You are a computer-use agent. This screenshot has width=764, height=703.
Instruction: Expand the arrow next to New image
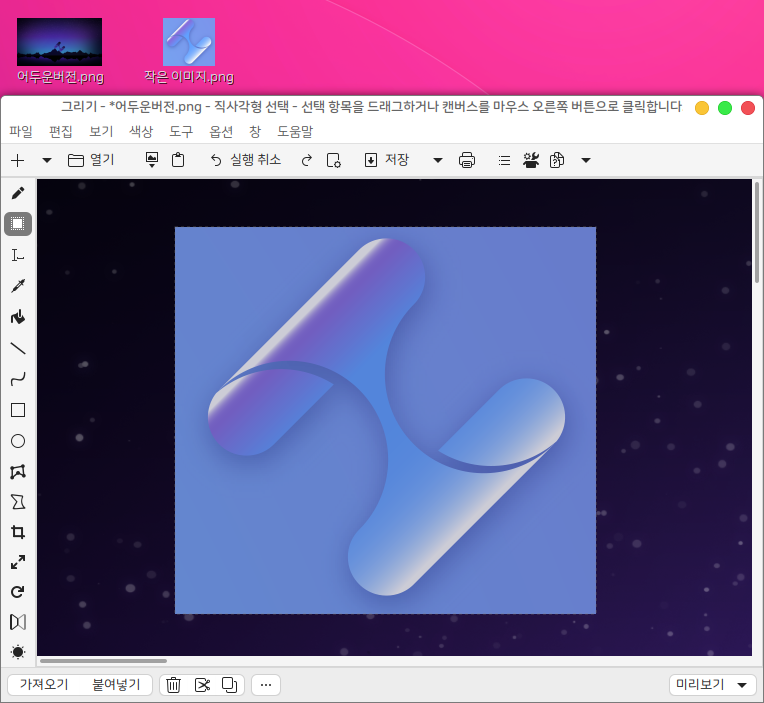[x=46, y=160]
